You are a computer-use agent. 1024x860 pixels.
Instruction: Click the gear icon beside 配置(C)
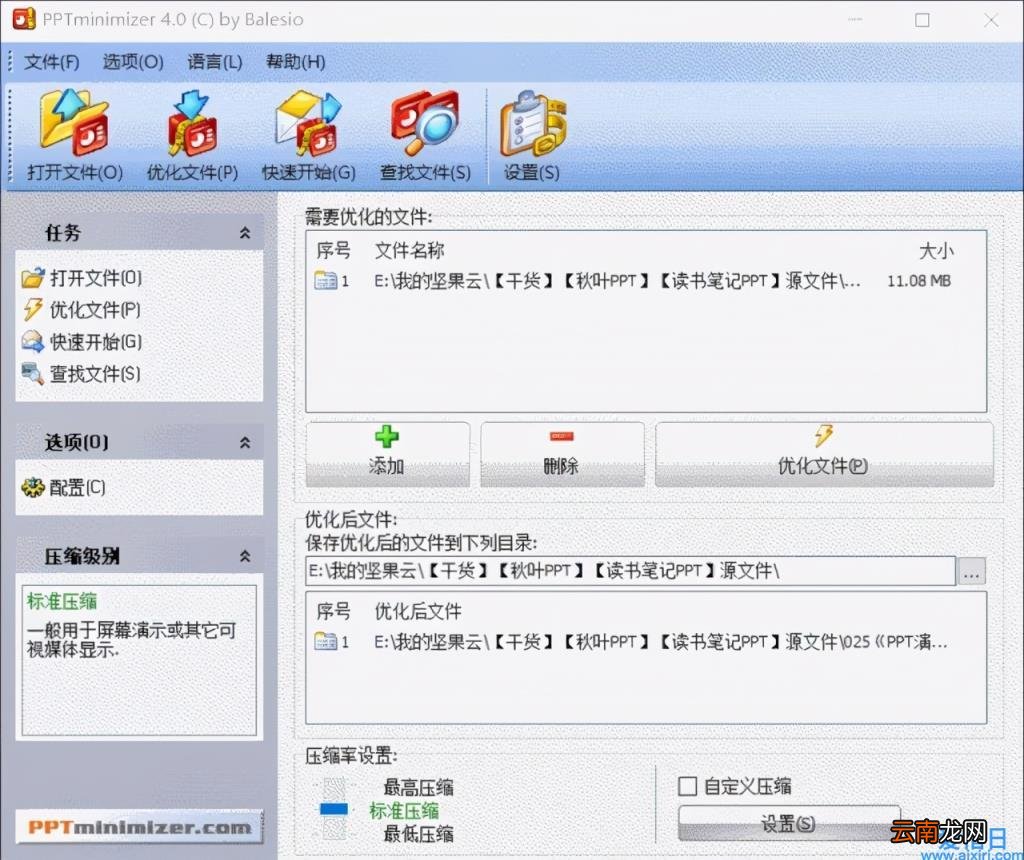(x=33, y=487)
